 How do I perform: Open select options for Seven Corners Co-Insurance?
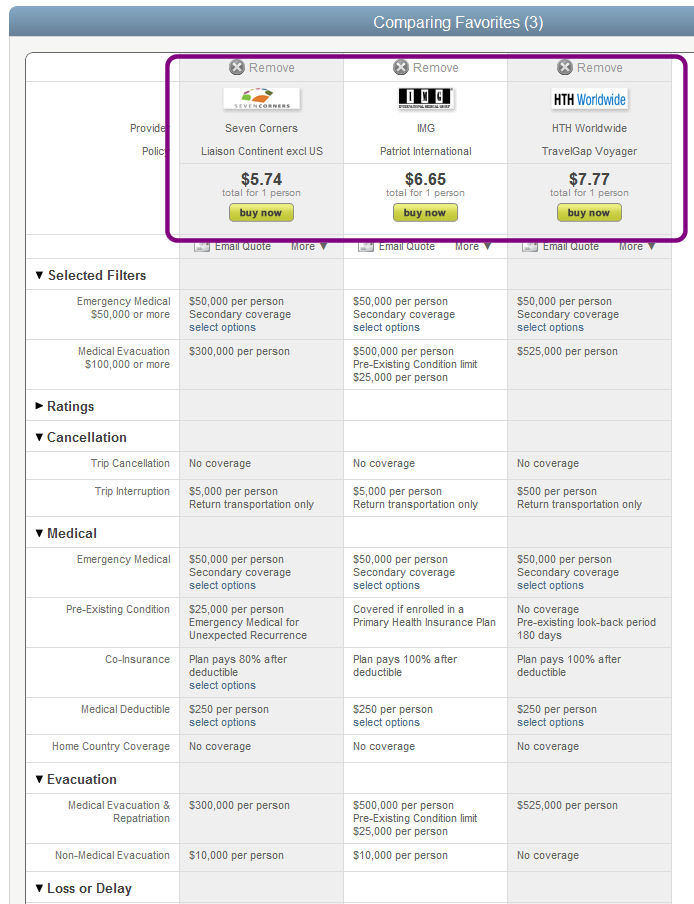point(222,685)
